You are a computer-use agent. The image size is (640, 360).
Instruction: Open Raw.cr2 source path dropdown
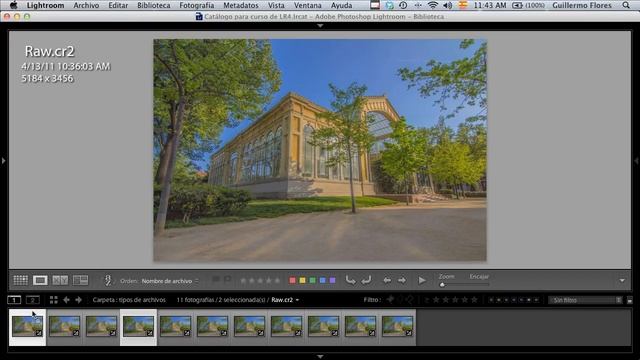pyautogui.click(x=285, y=300)
